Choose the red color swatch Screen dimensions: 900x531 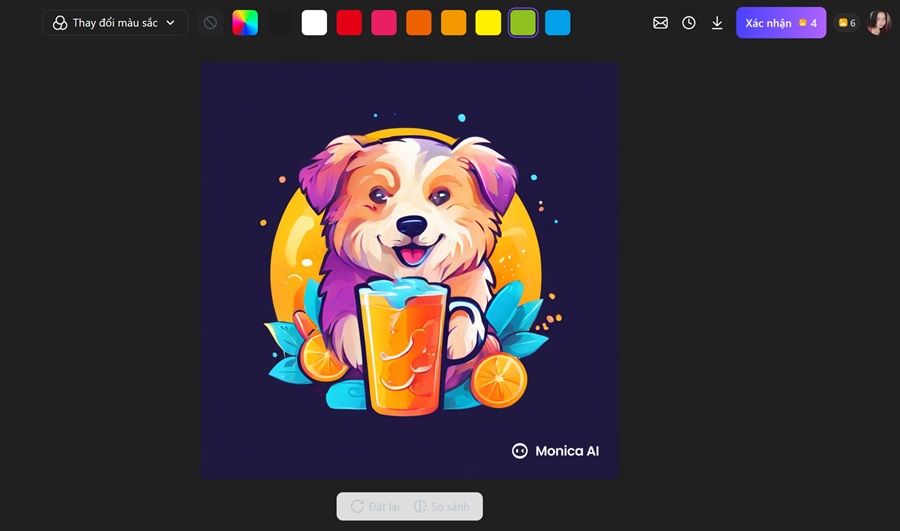pos(349,23)
